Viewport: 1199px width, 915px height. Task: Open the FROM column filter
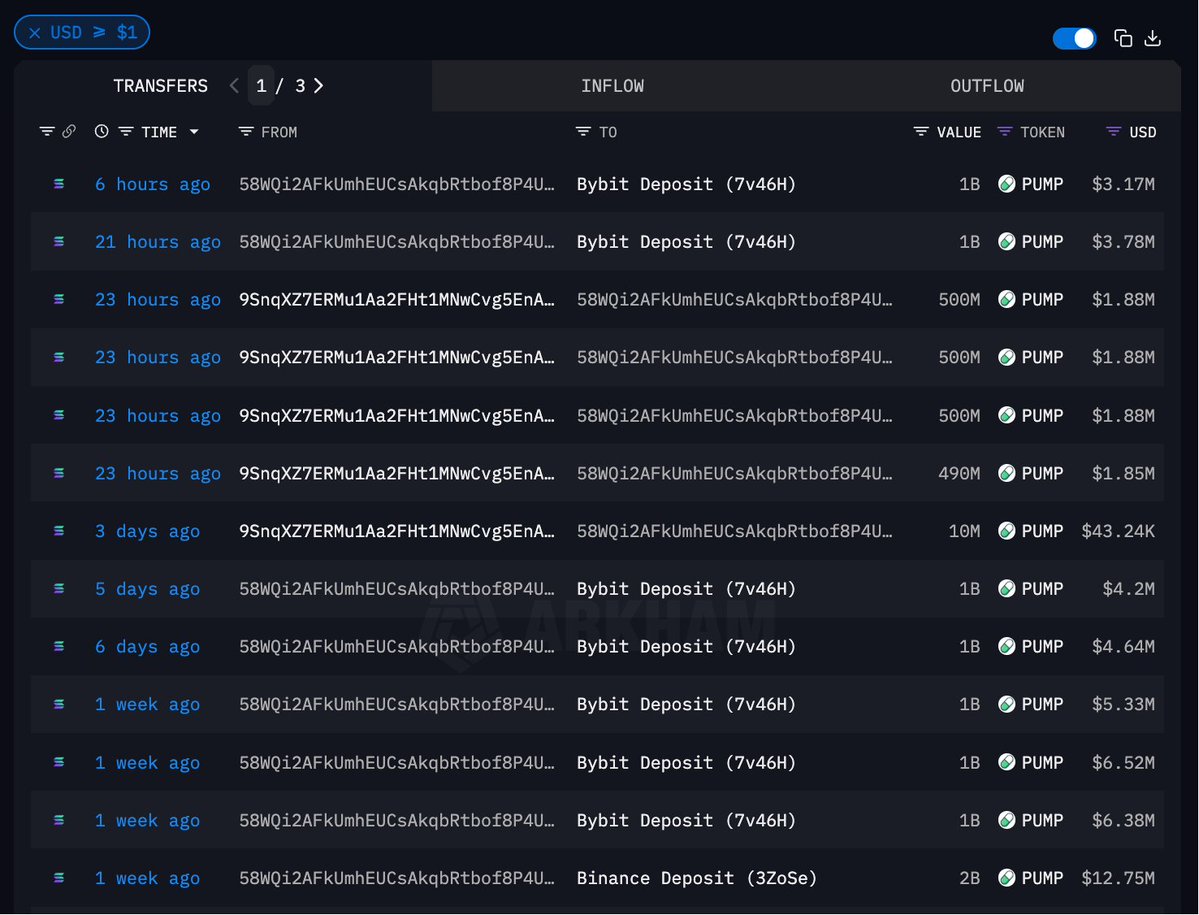[245, 131]
